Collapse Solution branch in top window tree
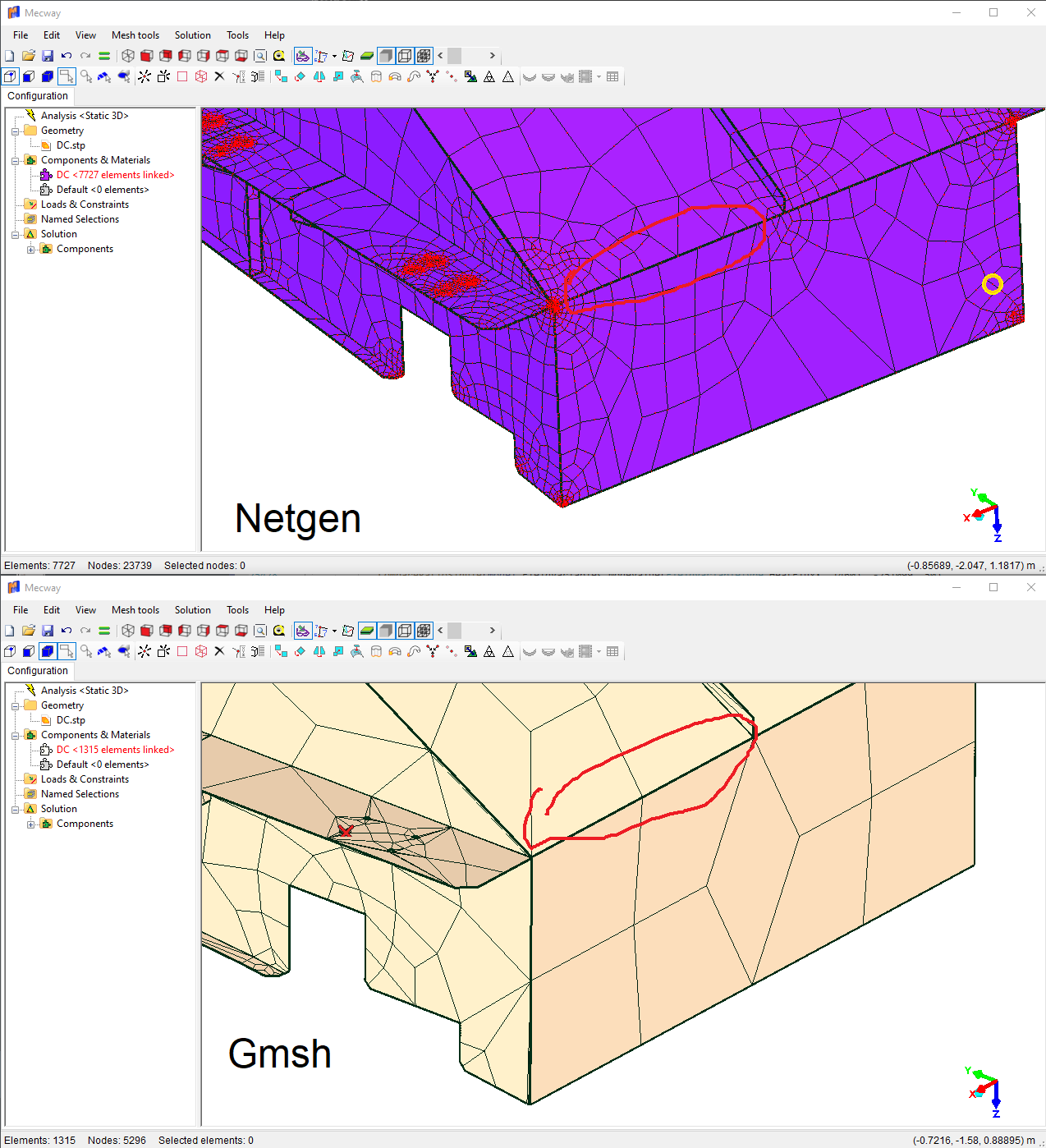The width and height of the screenshot is (1046, 1148). pos(15,235)
